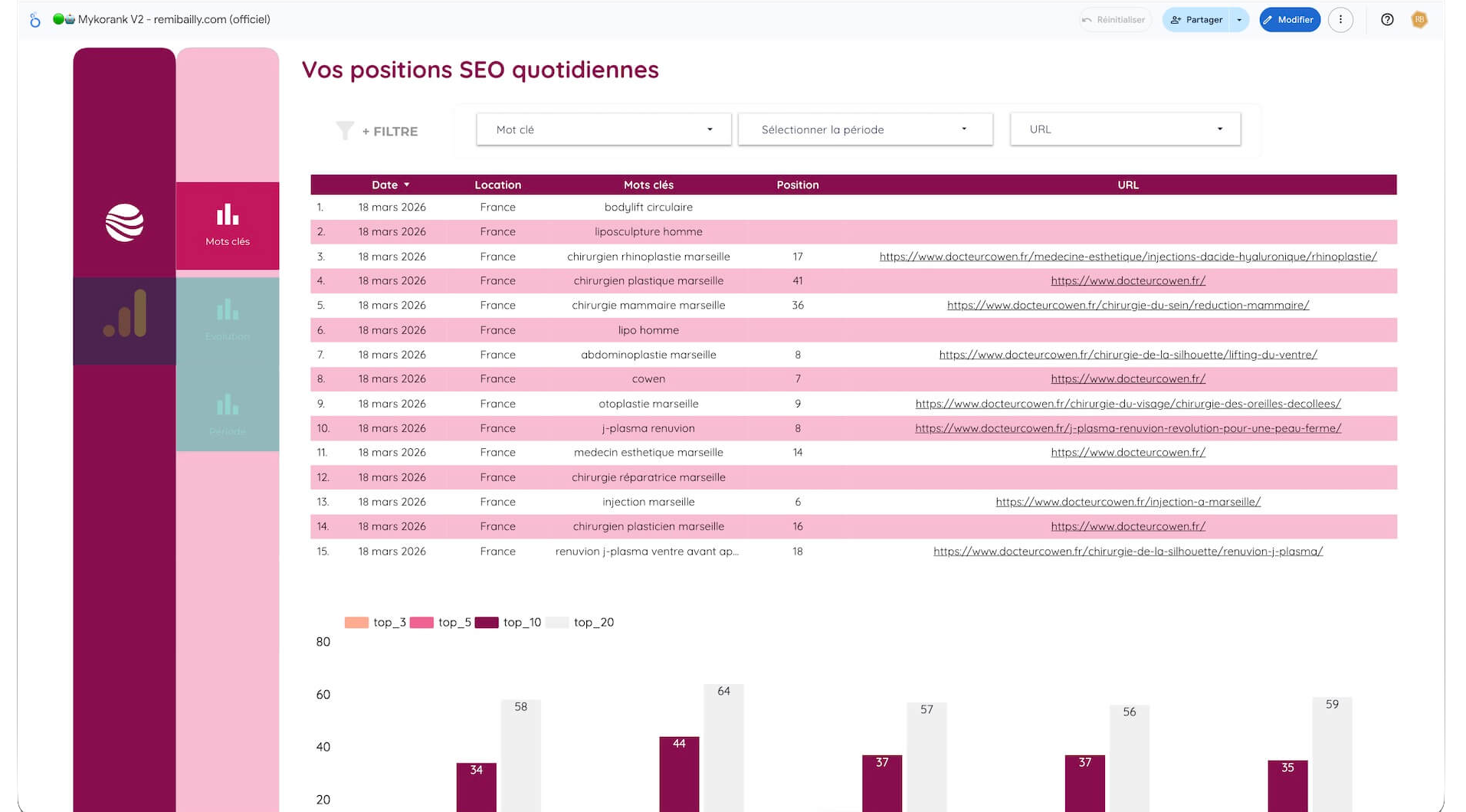This screenshot has height=812, width=1466.
Task: Click the globe icon in sidebar
Action: click(x=124, y=223)
